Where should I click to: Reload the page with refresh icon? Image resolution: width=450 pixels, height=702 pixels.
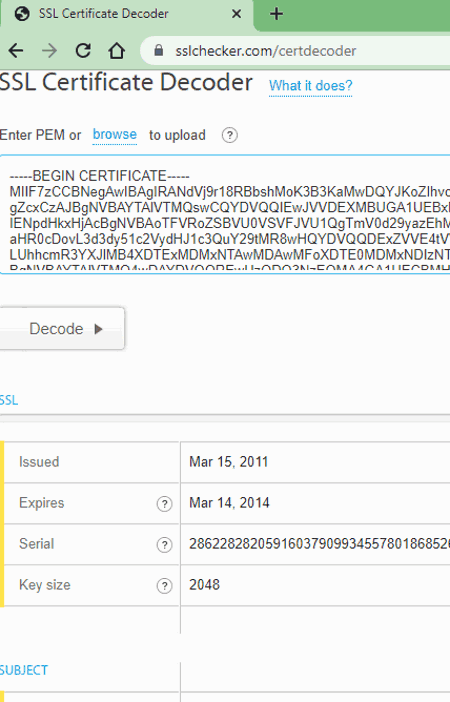(x=83, y=51)
